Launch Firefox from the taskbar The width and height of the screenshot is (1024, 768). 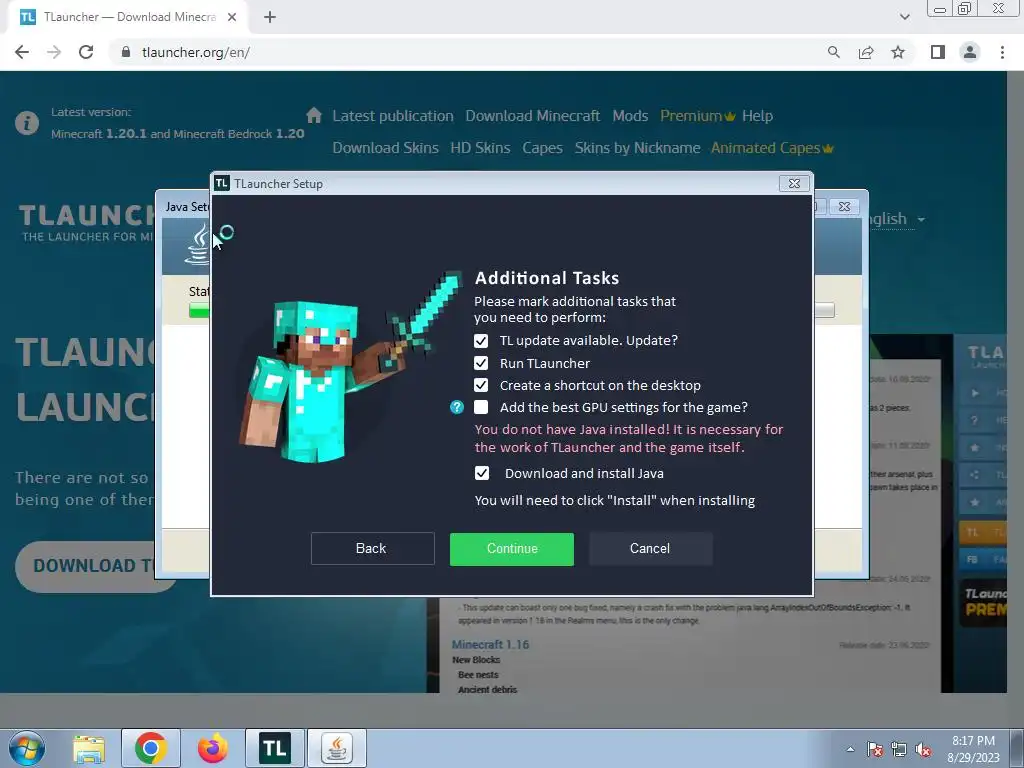(x=213, y=748)
